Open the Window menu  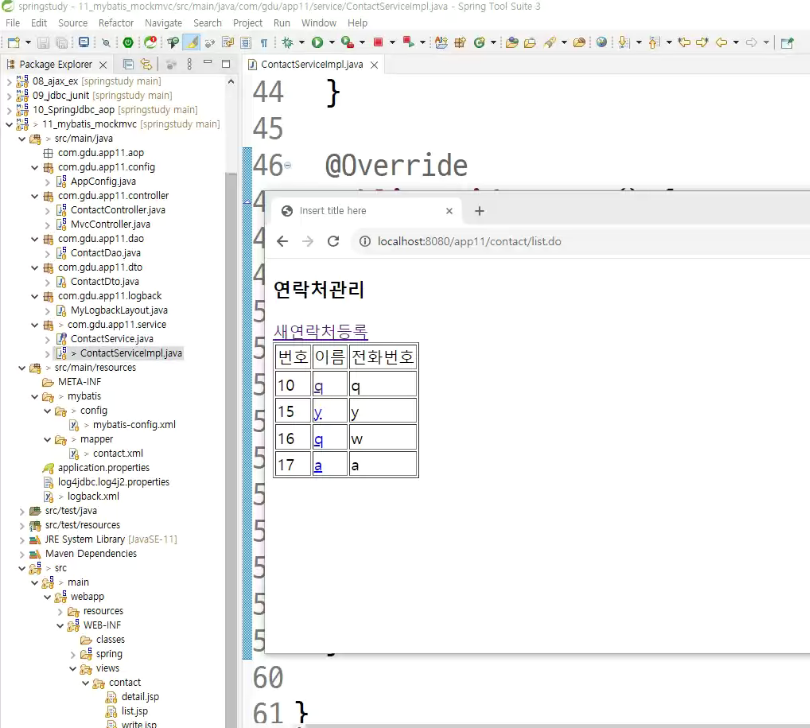coord(319,23)
